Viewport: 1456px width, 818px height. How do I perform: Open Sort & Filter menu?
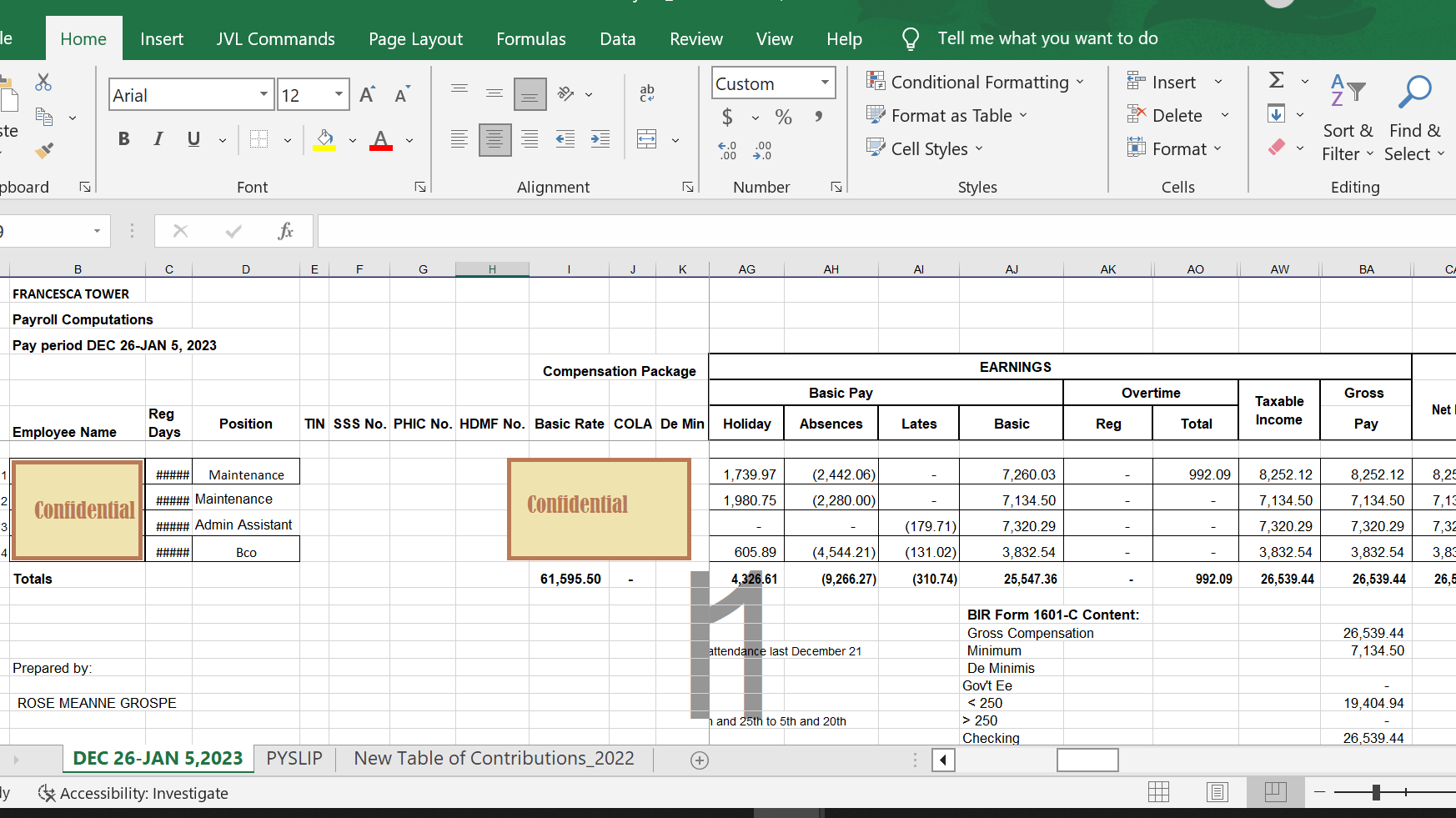click(1348, 118)
